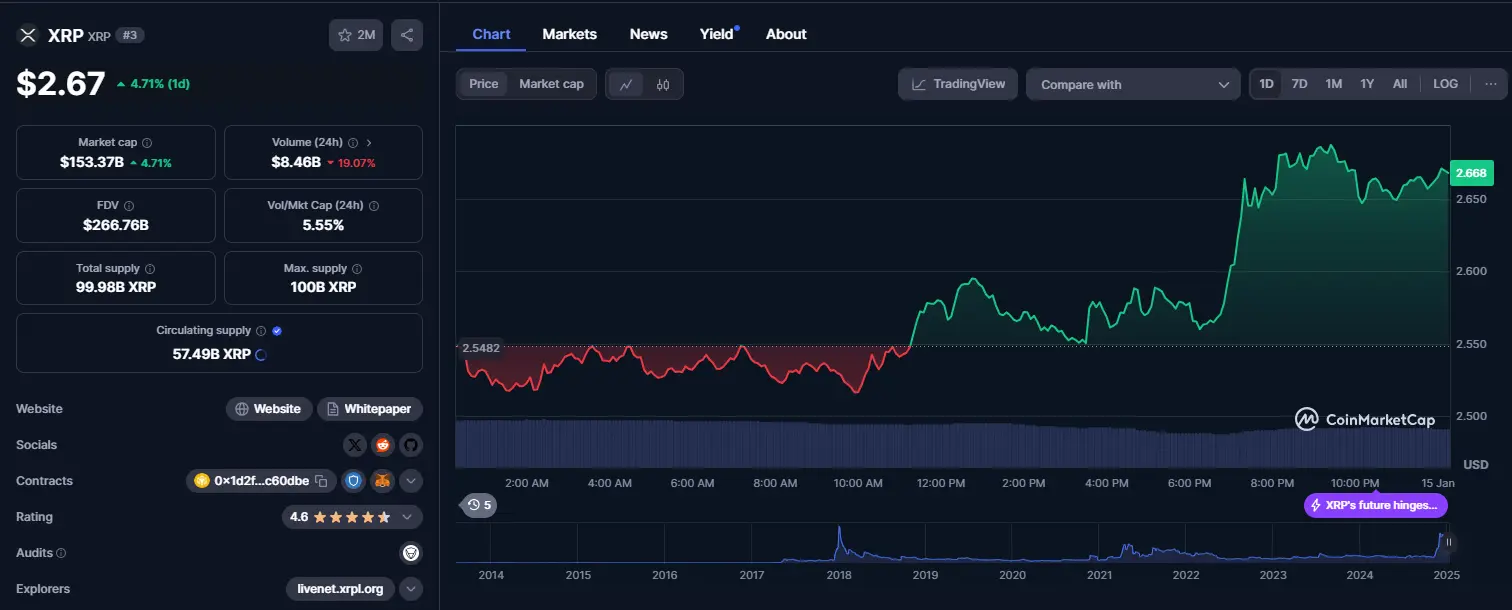Open the XRP Website link

268,409
